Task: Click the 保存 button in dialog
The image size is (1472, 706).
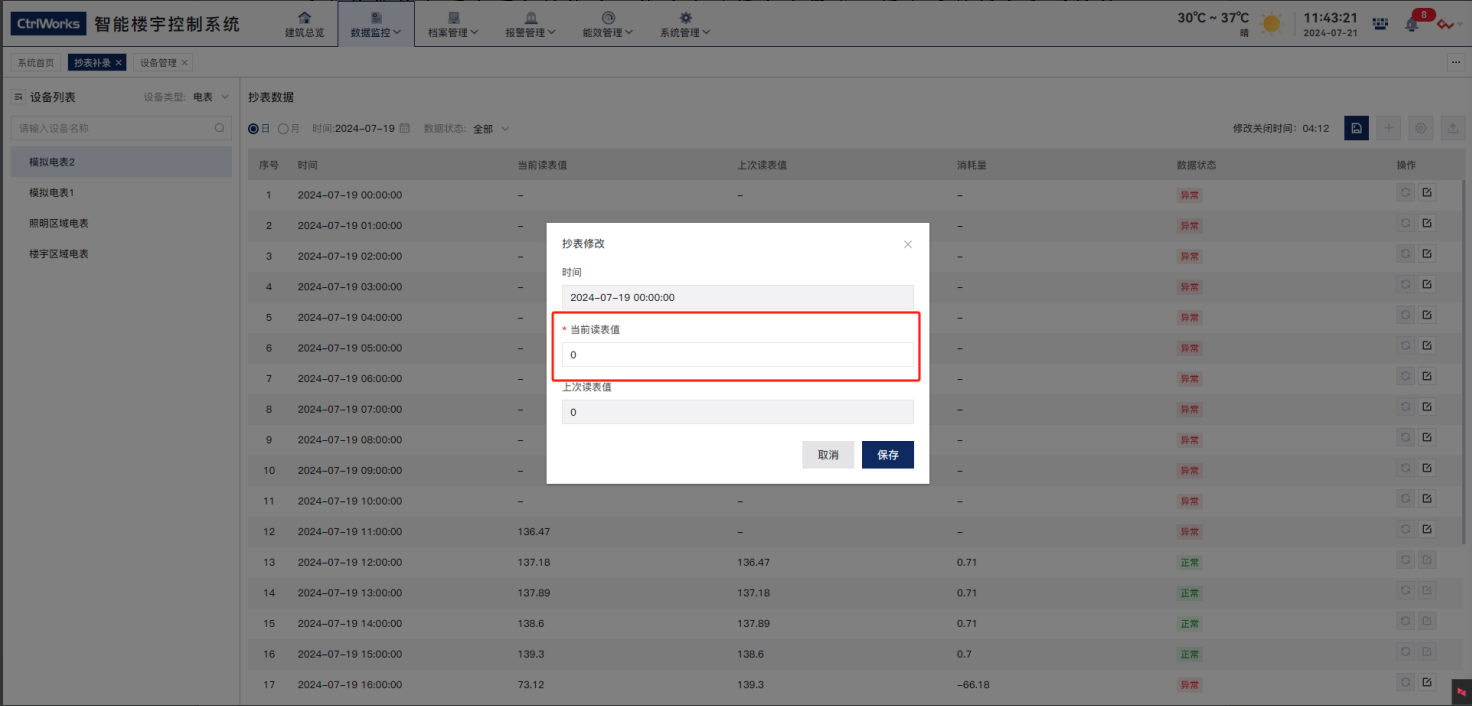Action: click(x=888, y=455)
